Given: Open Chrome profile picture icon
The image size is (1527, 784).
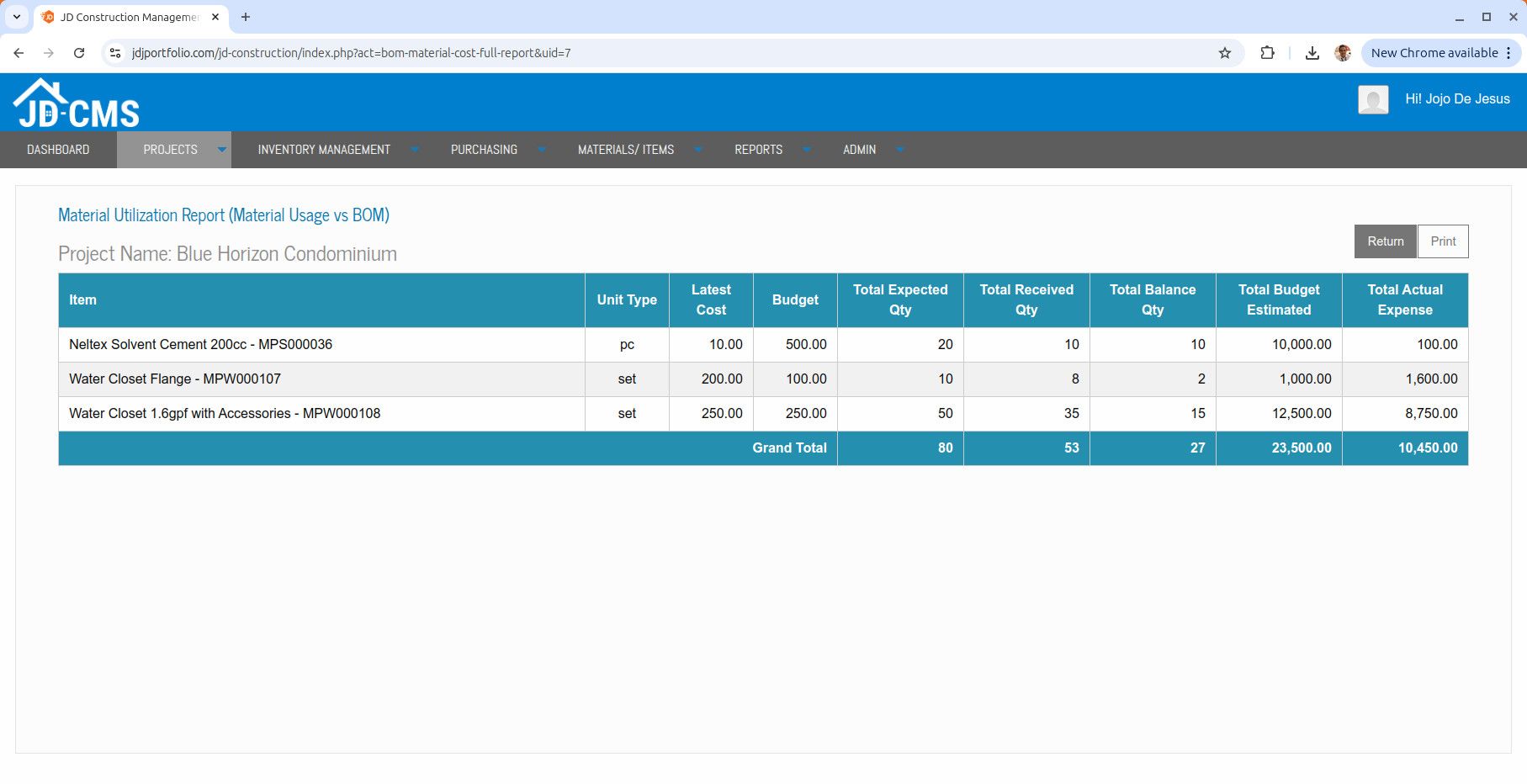Looking at the screenshot, I should pos(1343,53).
